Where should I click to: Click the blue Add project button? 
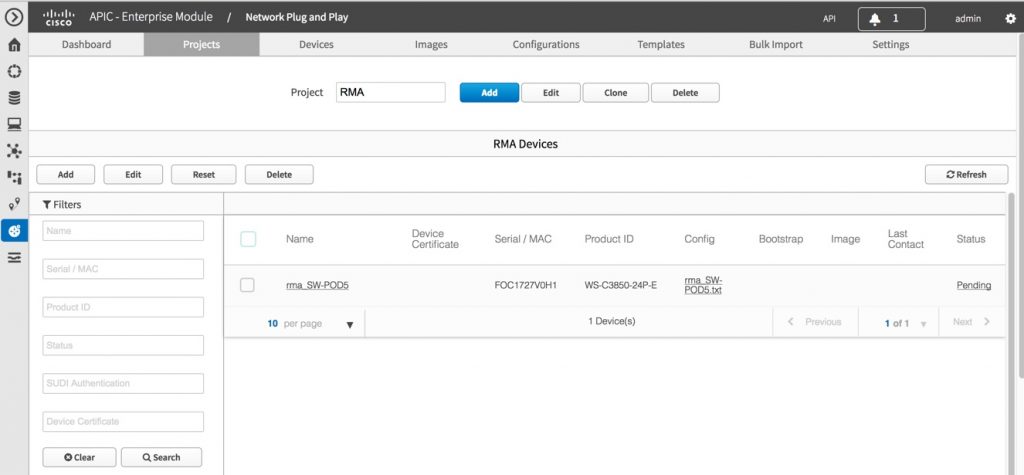point(489,92)
